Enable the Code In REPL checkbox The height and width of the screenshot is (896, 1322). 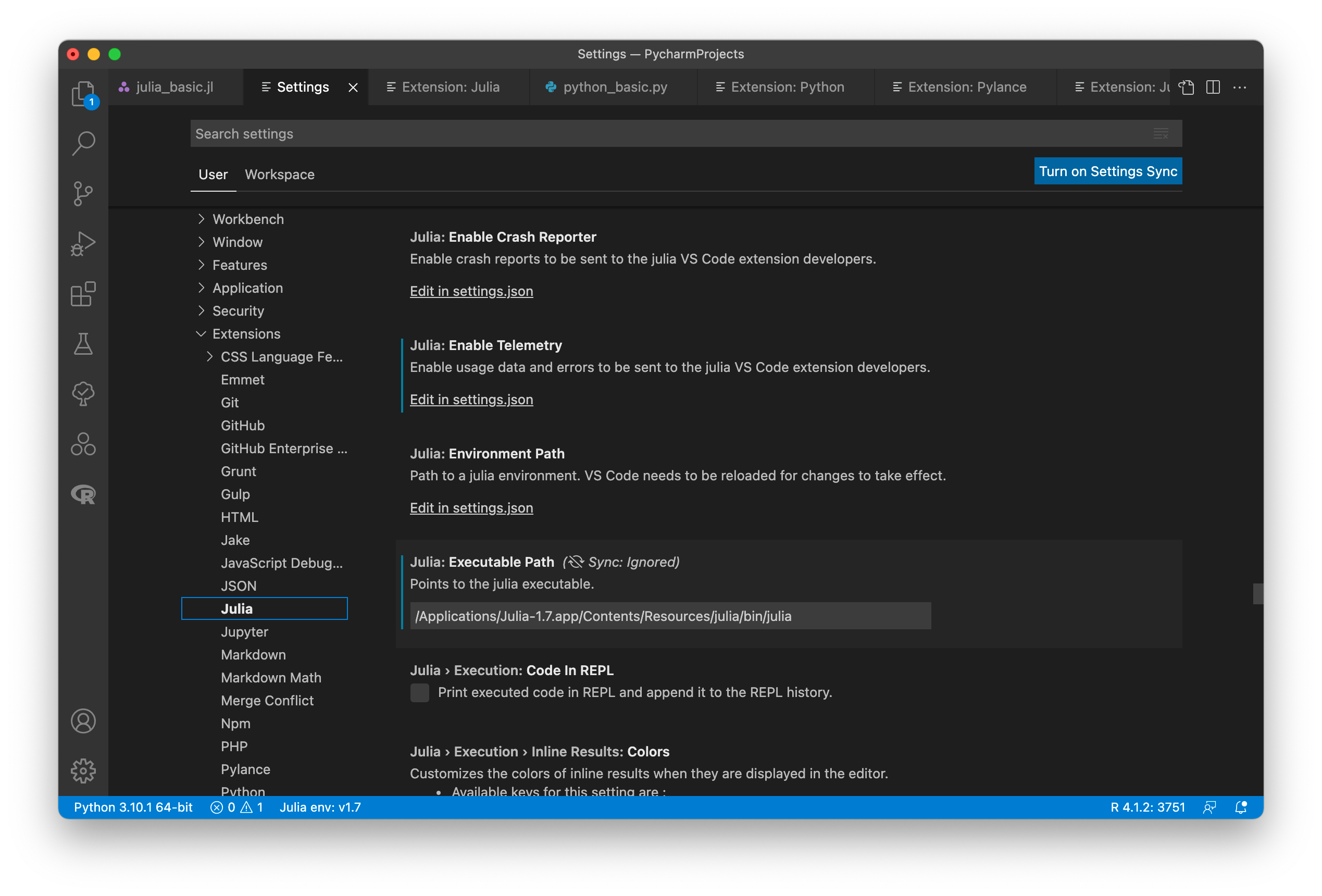pos(419,692)
